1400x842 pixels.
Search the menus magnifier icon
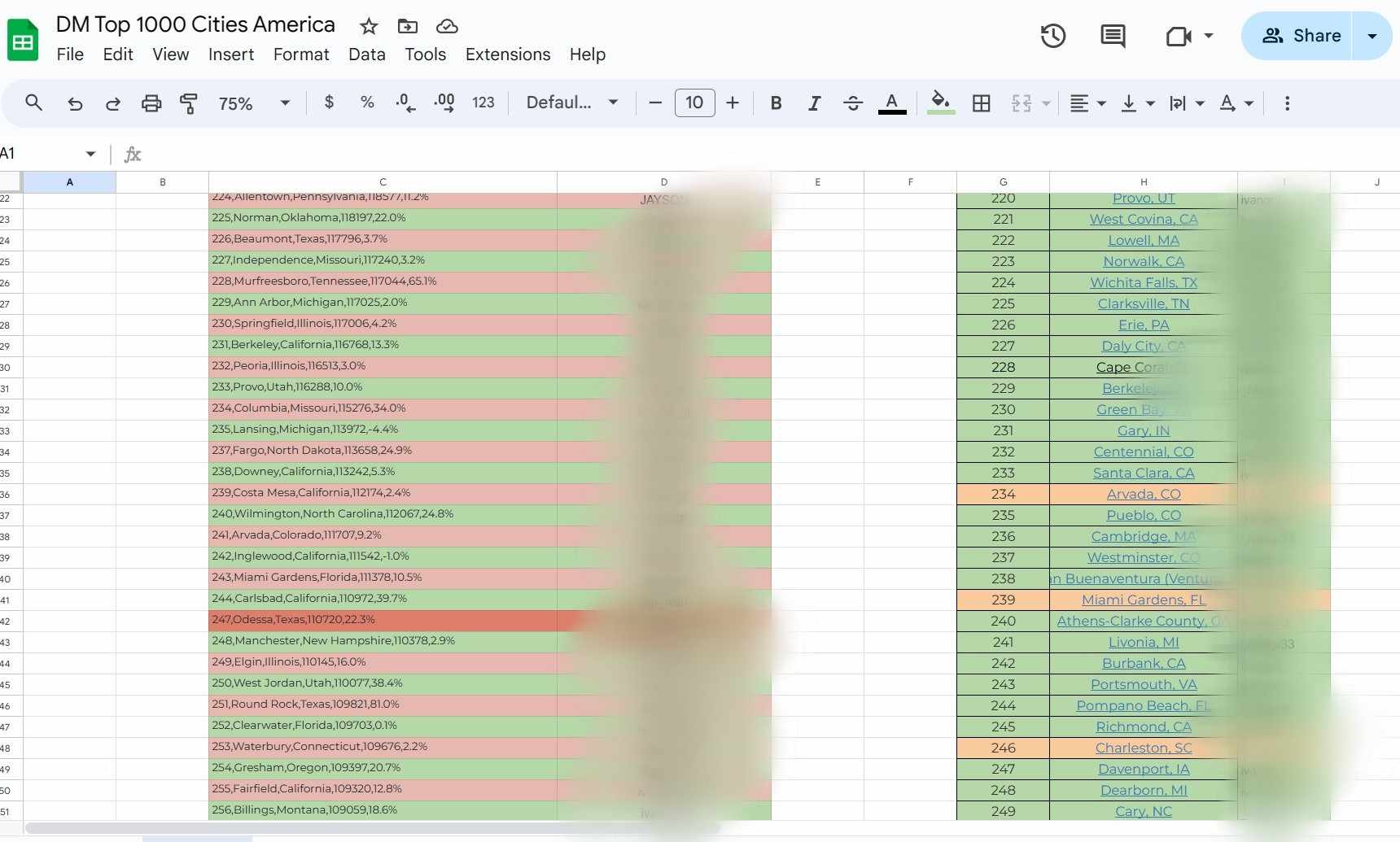click(x=33, y=103)
